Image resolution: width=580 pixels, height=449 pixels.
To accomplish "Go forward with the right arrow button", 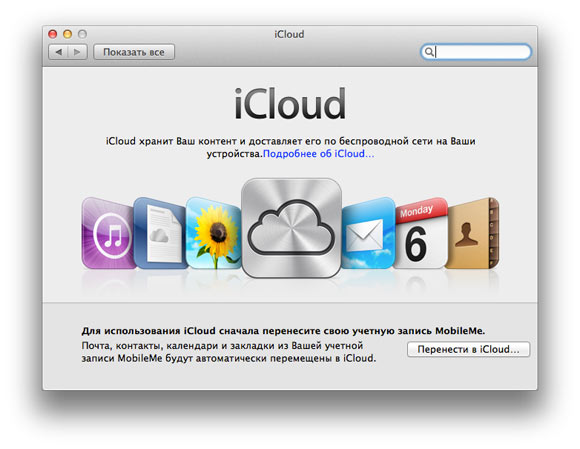I will pos(77,52).
